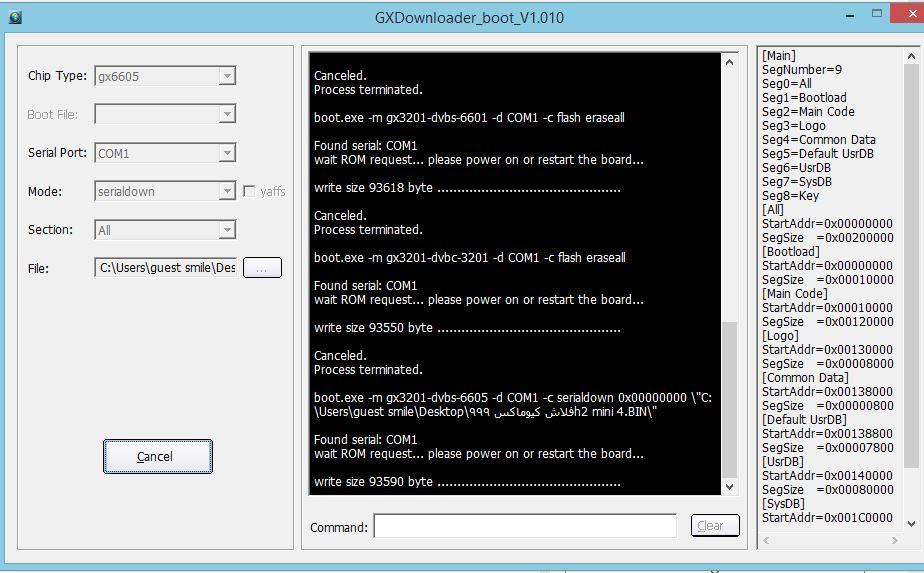Click config panel scrollbar down arrow

click(911, 523)
